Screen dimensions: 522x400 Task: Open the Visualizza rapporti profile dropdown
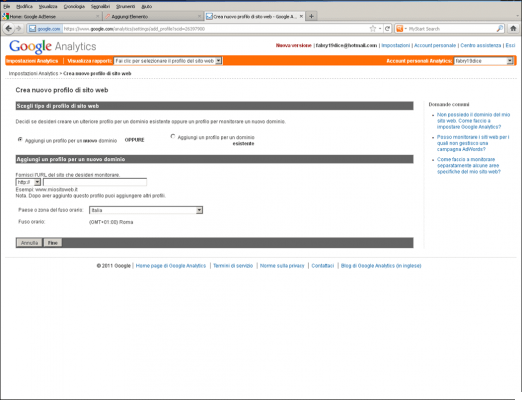tap(168, 61)
